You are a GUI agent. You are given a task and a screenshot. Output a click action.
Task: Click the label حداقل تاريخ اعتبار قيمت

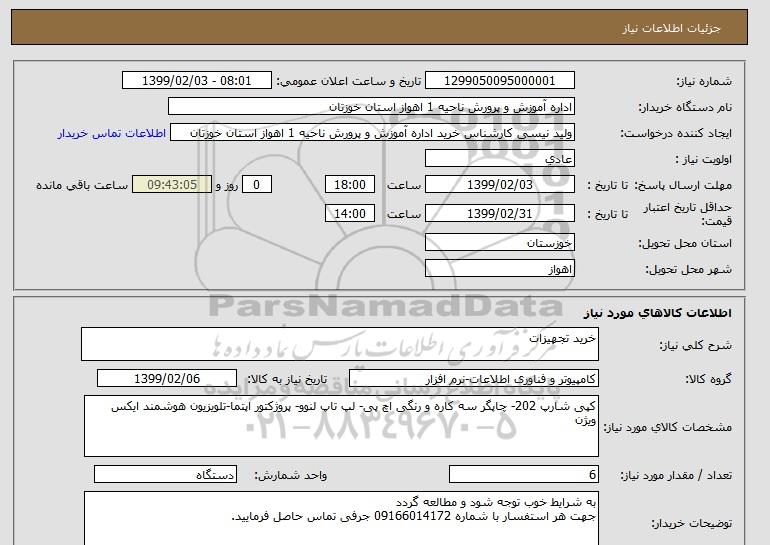click(x=688, y=214)
